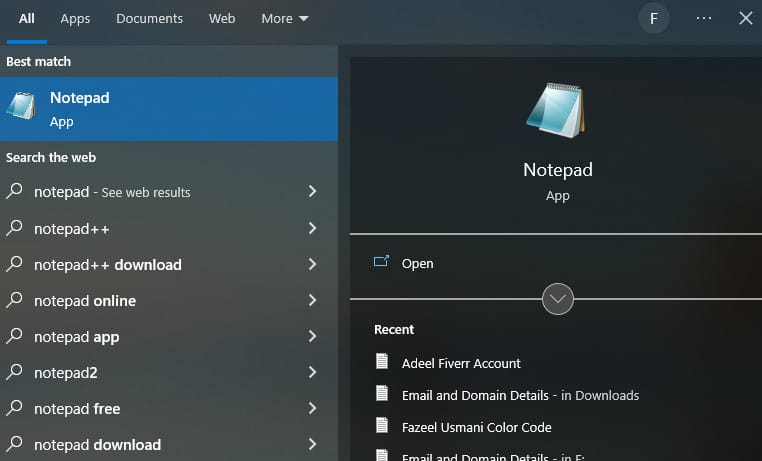Screen dimensions: 762x461
Task: Expand arrow next to 'notepad online'
Action: [x=312, y=300]
